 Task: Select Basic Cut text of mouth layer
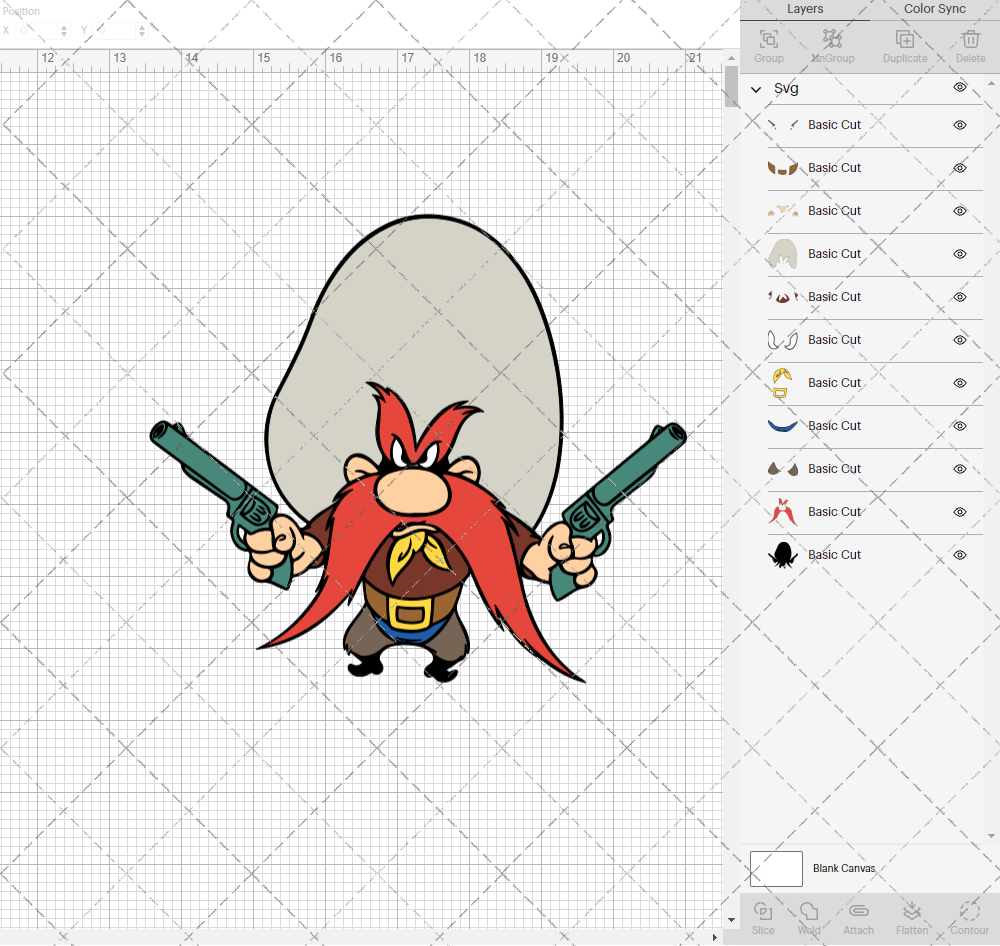click(x=834, y=297)
